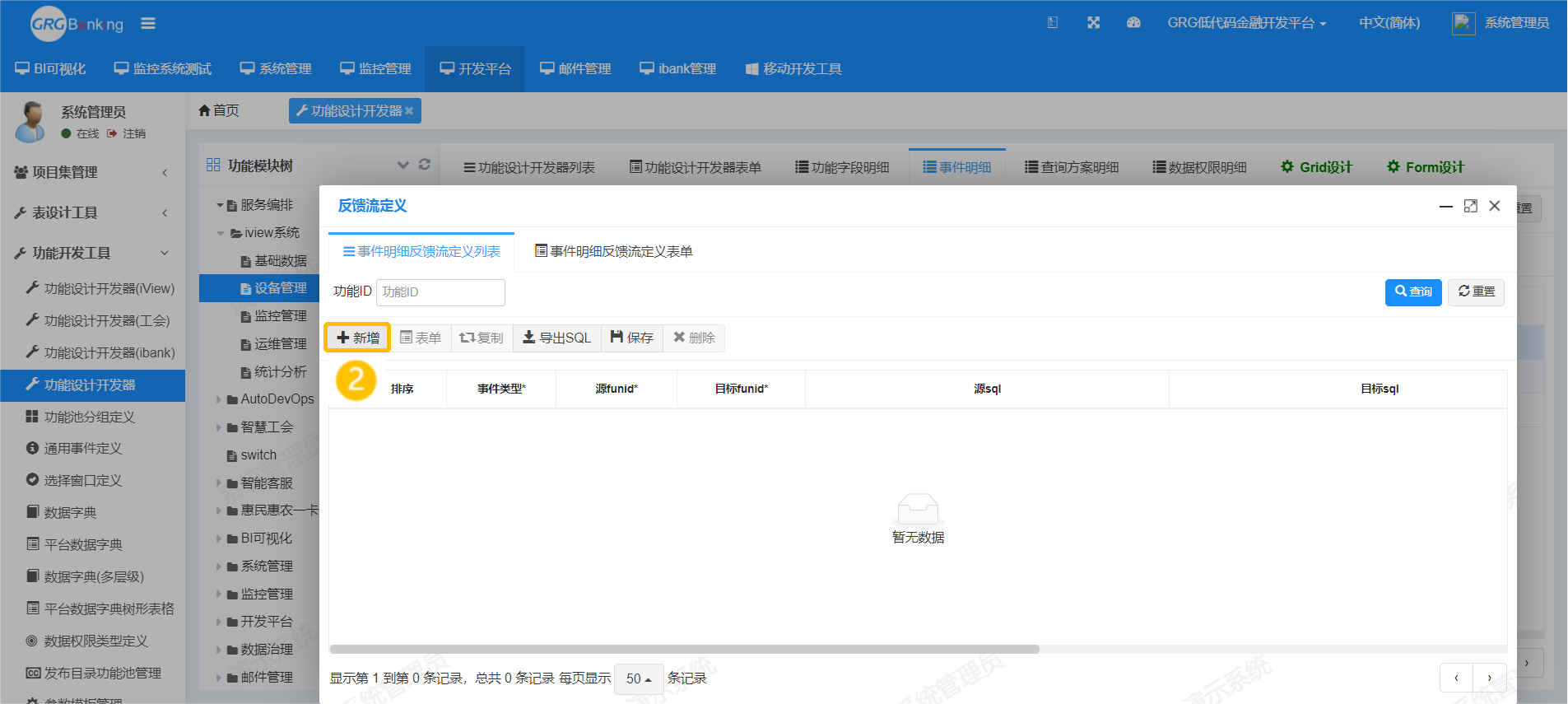This screenshot has width=1568, height=704.
Task: Switch to 事件明细反馈流定义表单 tab
Action: pyautogui.click(x=613, y=251)
